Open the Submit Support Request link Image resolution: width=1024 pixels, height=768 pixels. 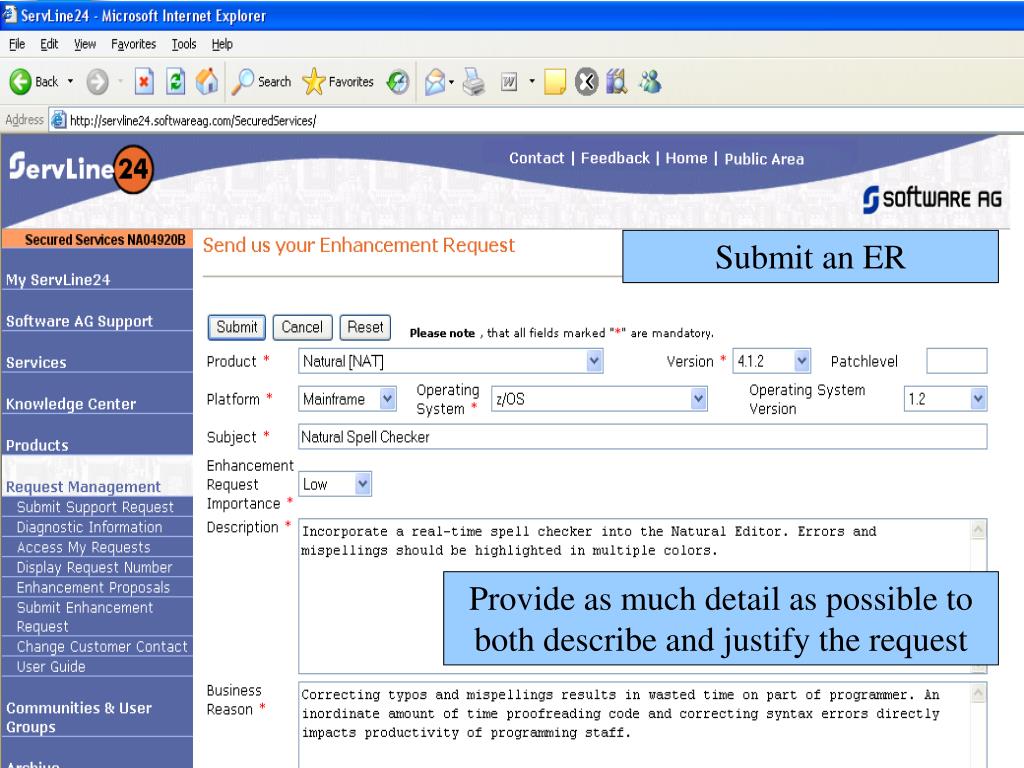[95, 507]
